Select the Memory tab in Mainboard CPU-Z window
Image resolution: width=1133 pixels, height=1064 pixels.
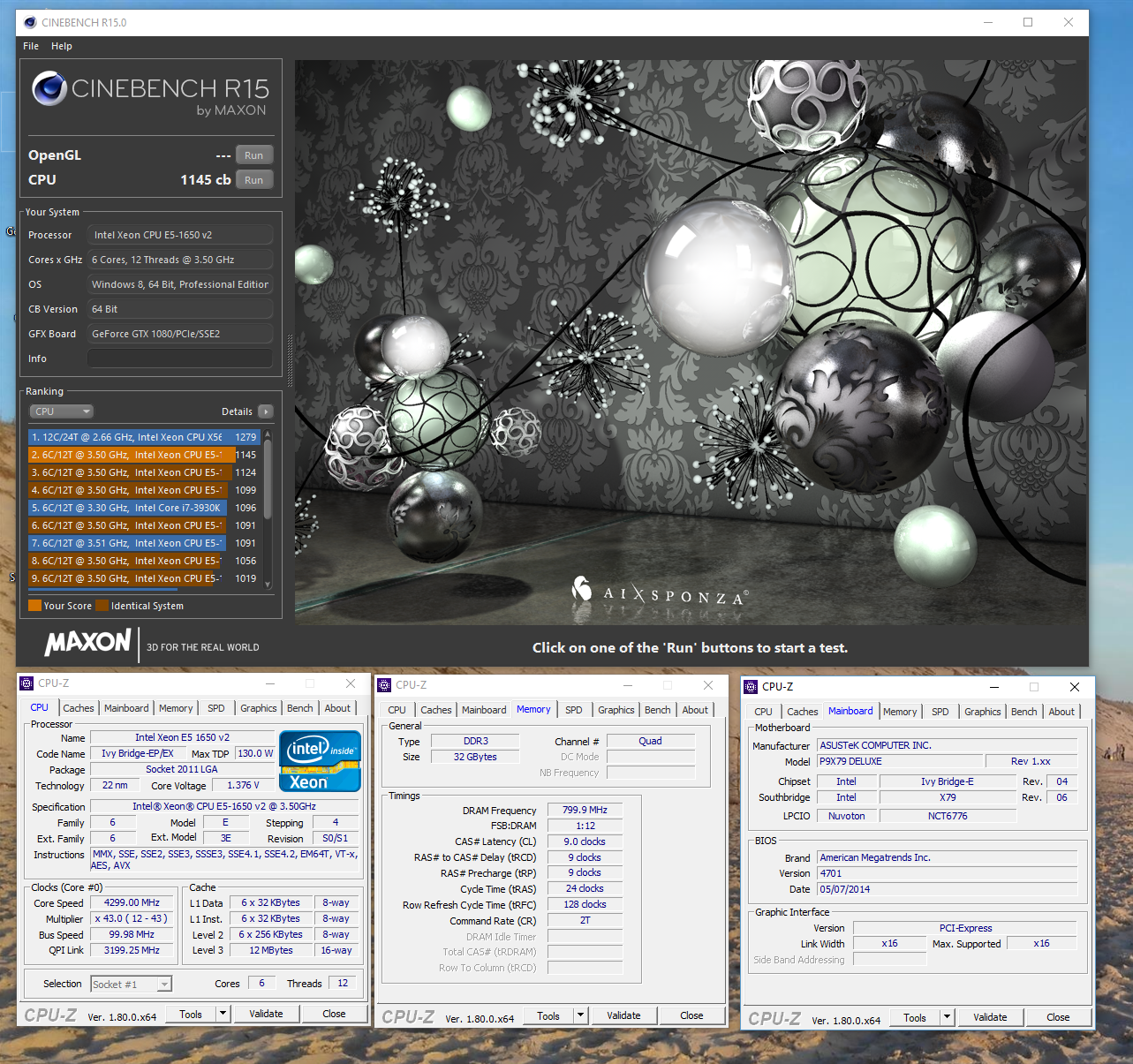pyautogui.click(x=900, y=712)
